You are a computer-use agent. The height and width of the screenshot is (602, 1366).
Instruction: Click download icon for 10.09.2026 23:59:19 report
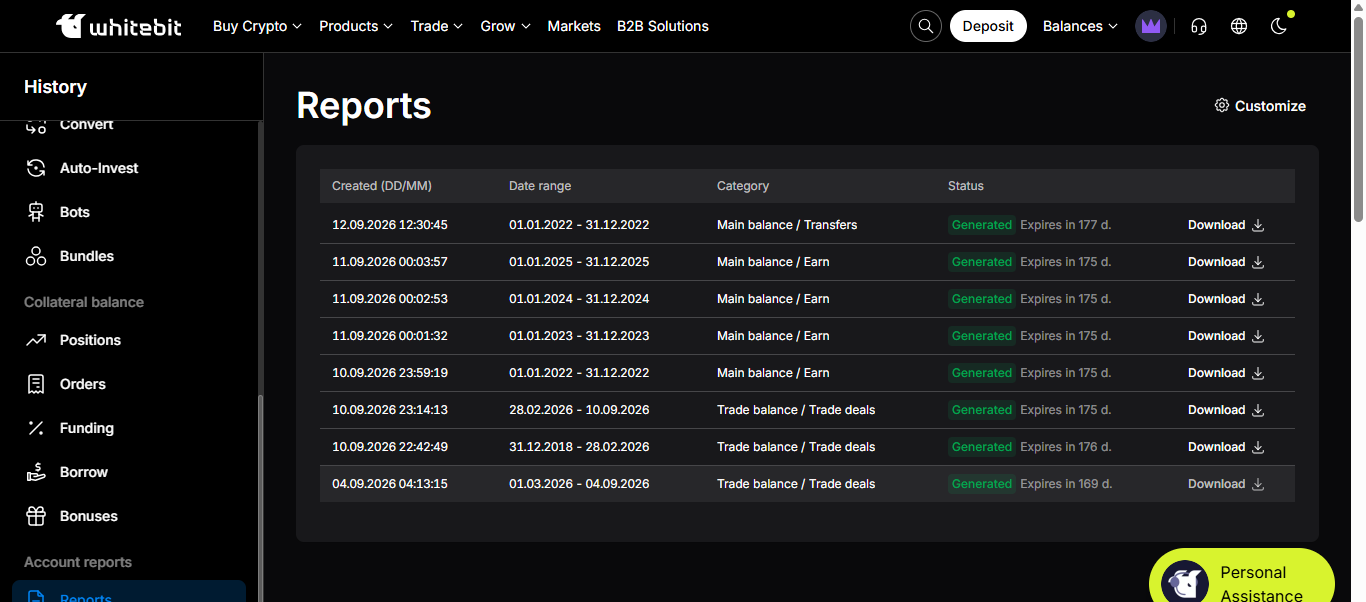[1258, 373]
